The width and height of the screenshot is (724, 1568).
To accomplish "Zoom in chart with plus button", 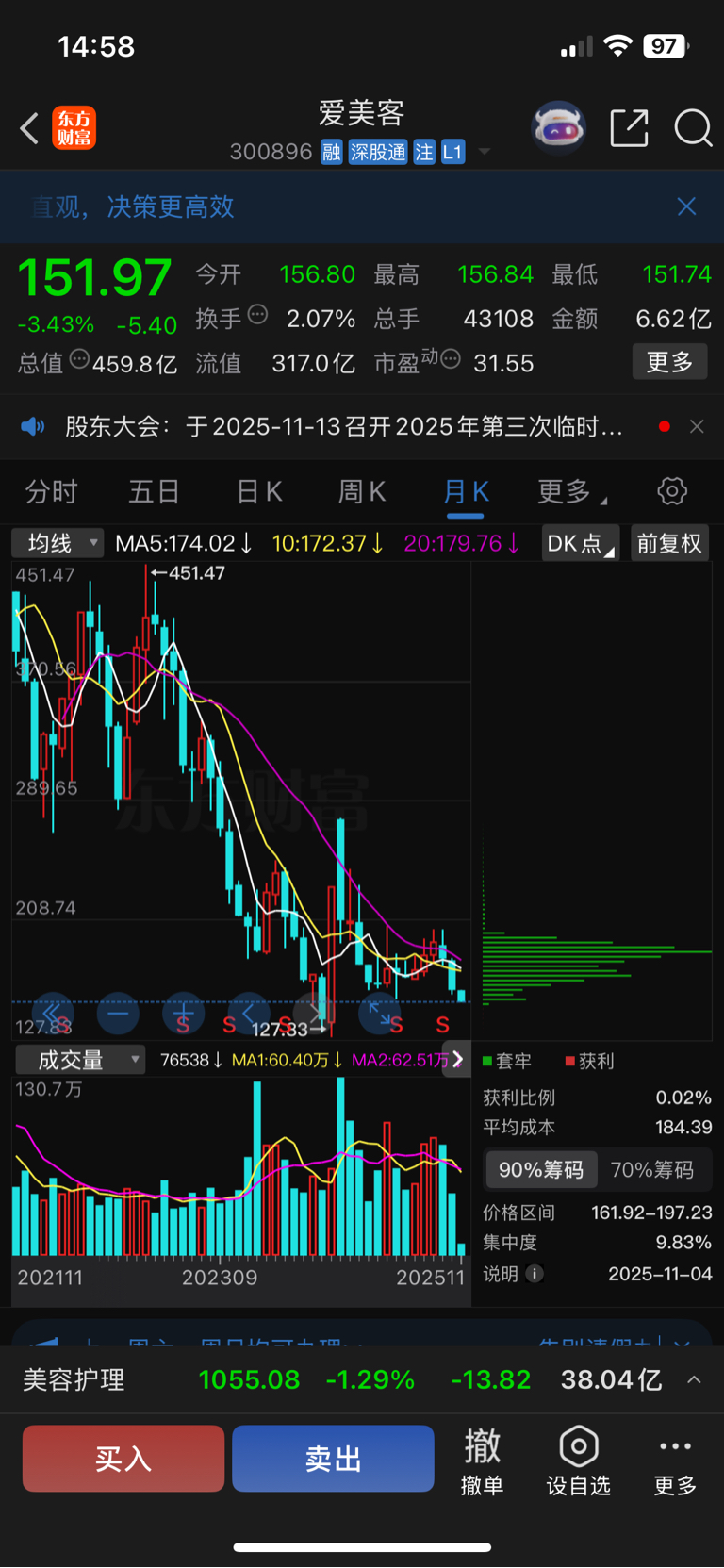I will point(183,1014).
